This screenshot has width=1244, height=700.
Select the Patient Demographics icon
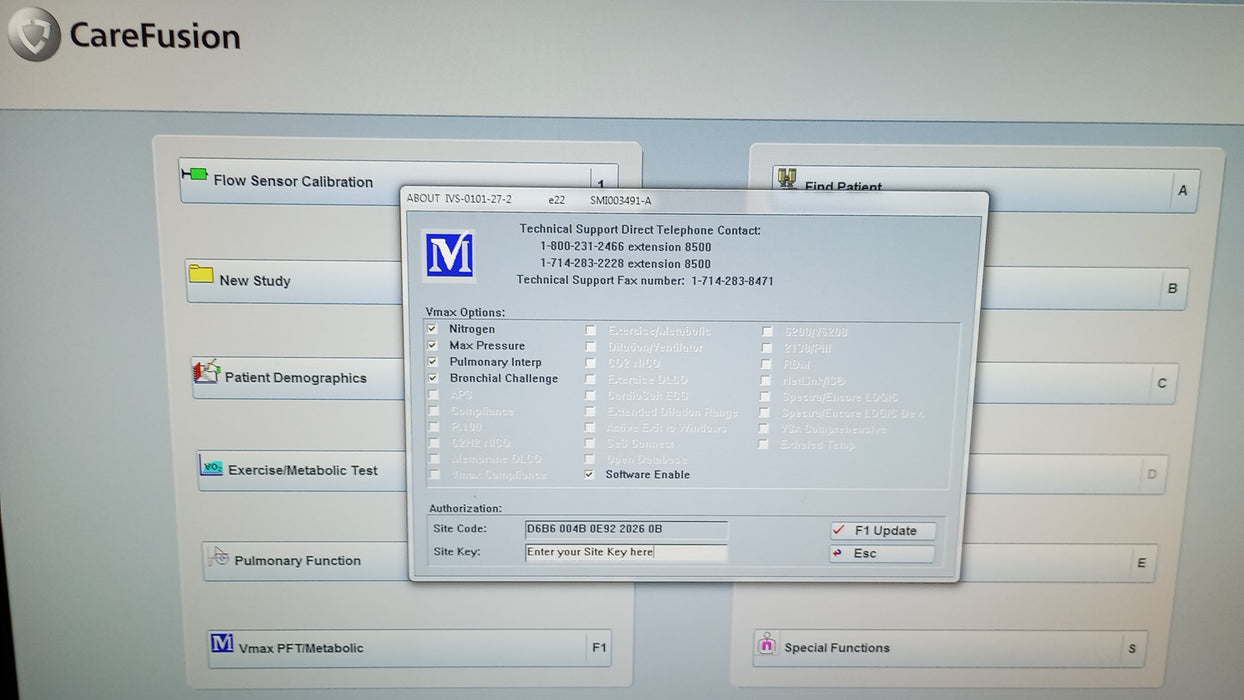[206, 372]
